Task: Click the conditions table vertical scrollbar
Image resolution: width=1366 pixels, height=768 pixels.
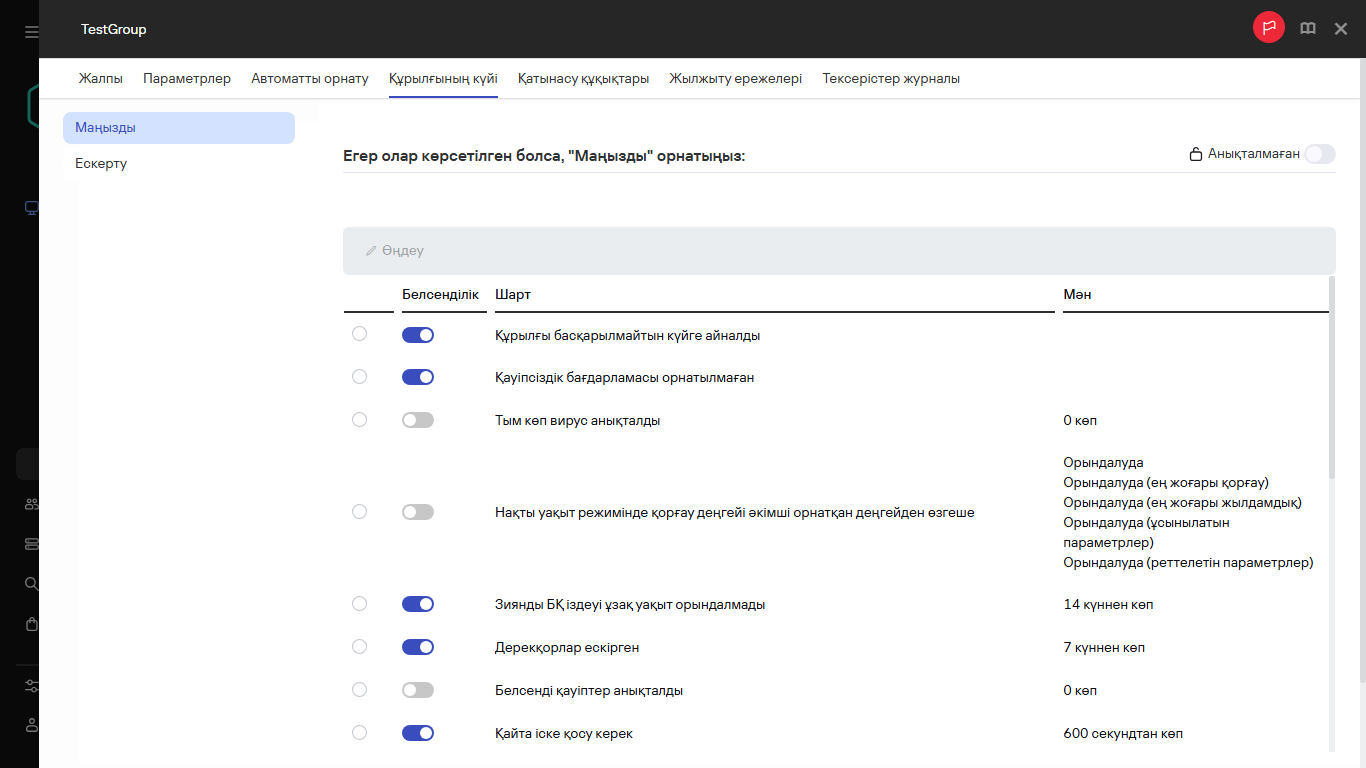Action: click(x=1332, y=380)
